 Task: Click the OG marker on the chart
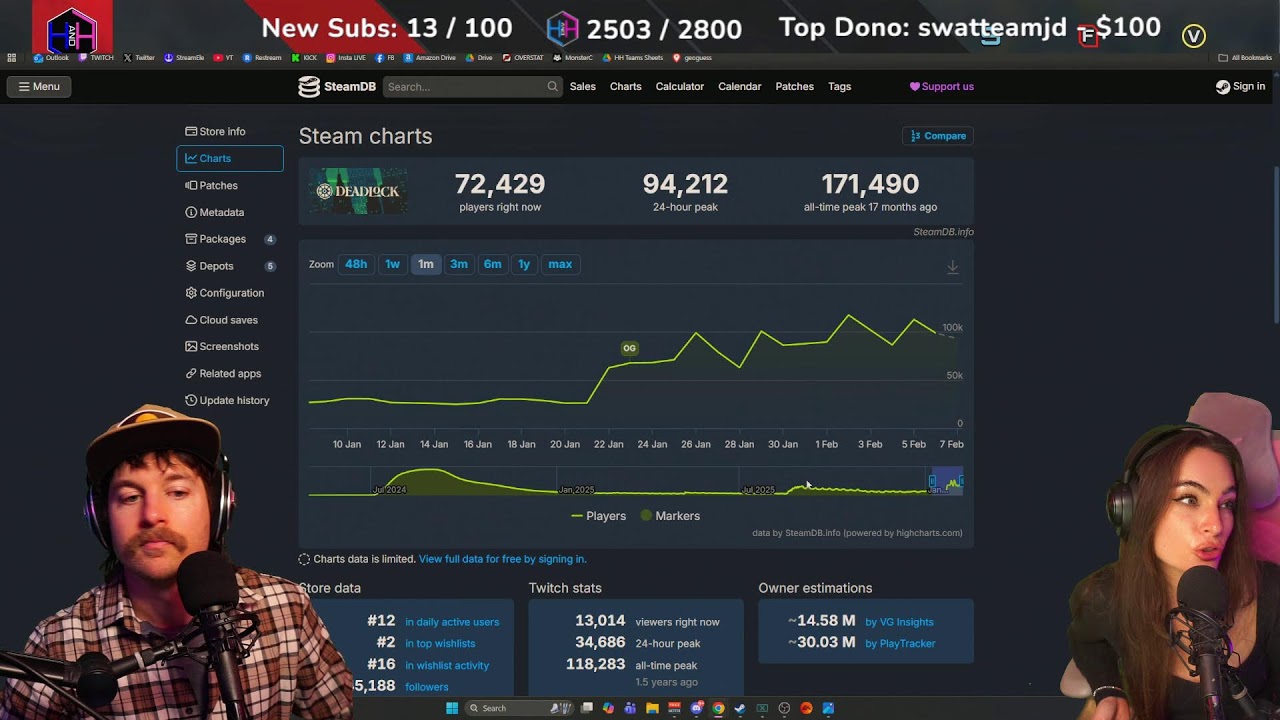pyautogui.click(x=629, y=348)
